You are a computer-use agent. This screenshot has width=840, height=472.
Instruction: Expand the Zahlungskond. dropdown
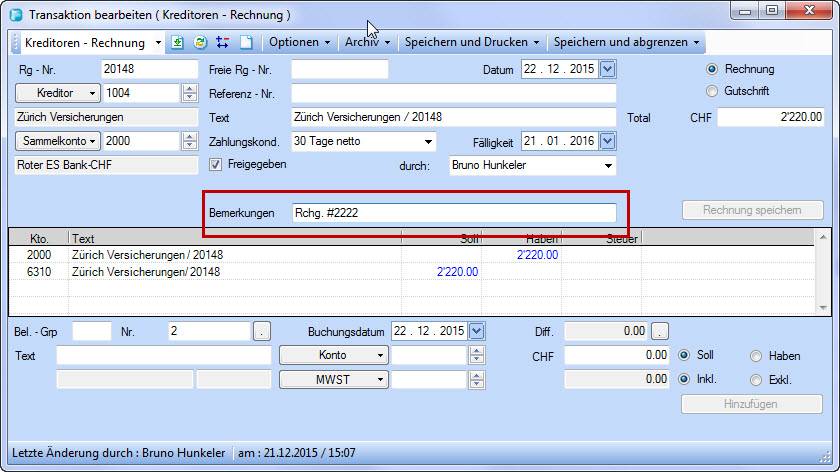[429, 142]
